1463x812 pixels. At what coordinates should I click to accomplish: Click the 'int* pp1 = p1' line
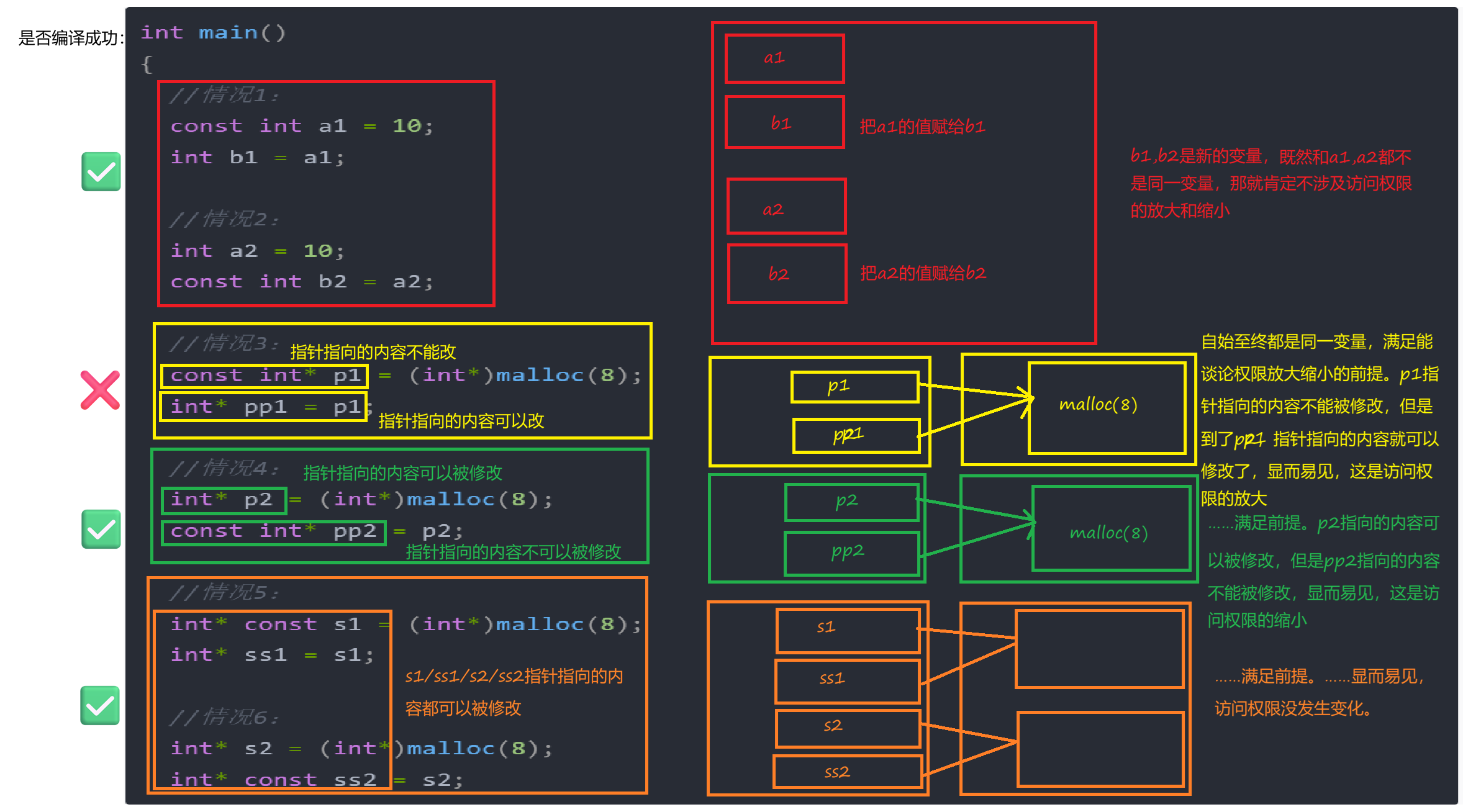[x=264, y=407]
